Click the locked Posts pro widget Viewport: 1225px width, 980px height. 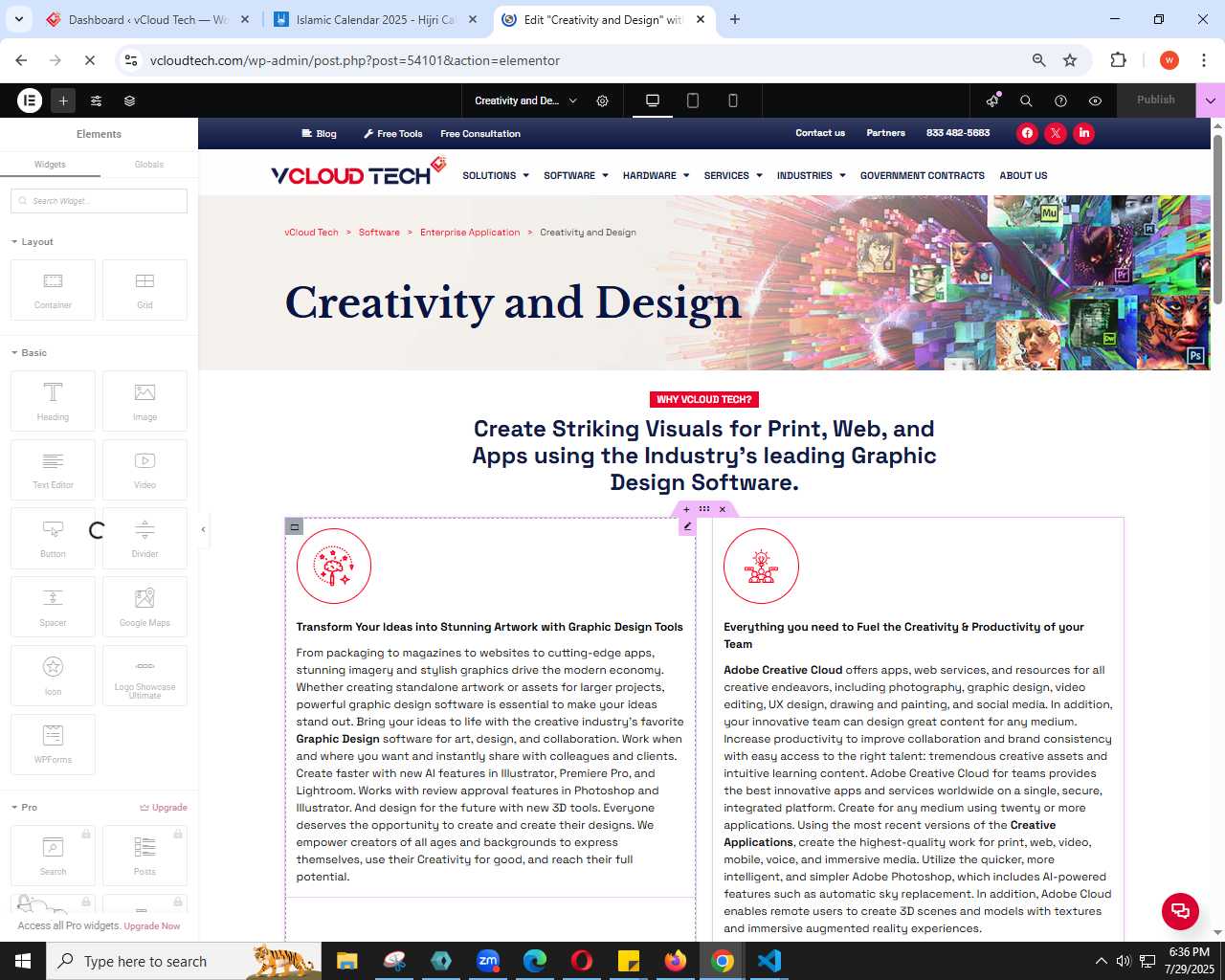coord(145,856)
